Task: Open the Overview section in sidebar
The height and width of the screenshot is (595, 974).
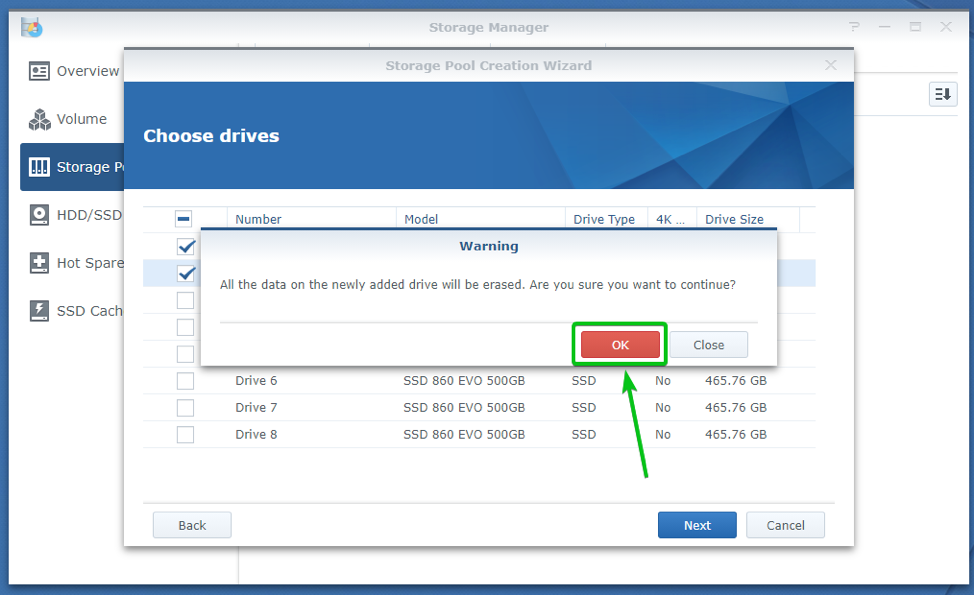Action: (x=73, y=71)
